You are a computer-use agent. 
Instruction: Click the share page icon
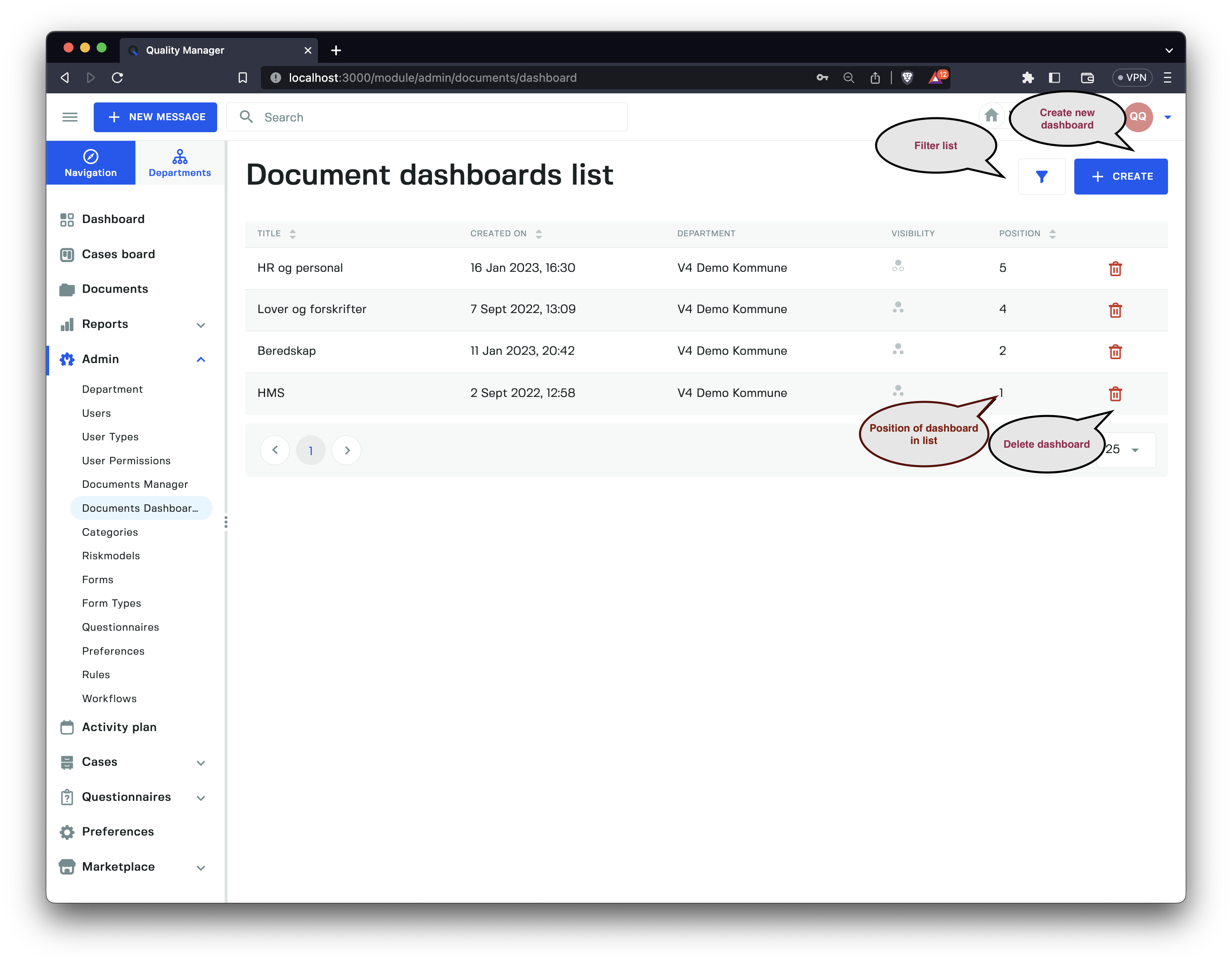tap(875, 78)
